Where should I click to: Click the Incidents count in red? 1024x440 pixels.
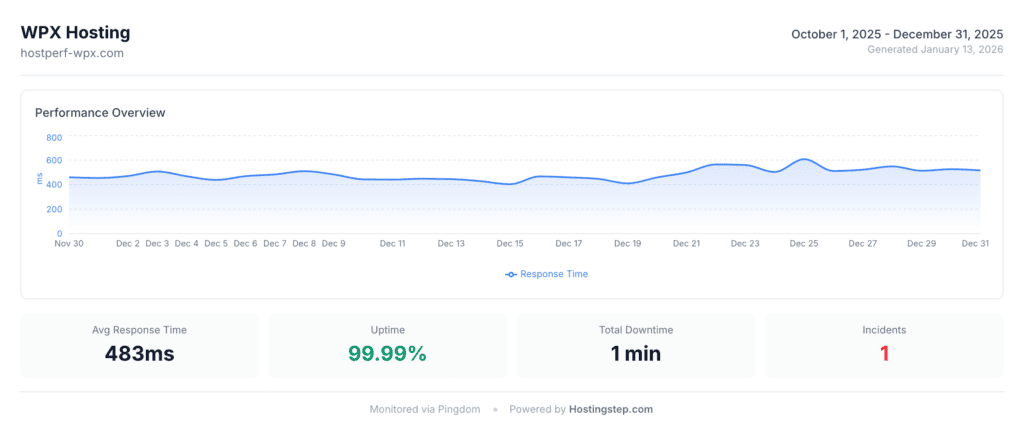[x=884, y=353]
